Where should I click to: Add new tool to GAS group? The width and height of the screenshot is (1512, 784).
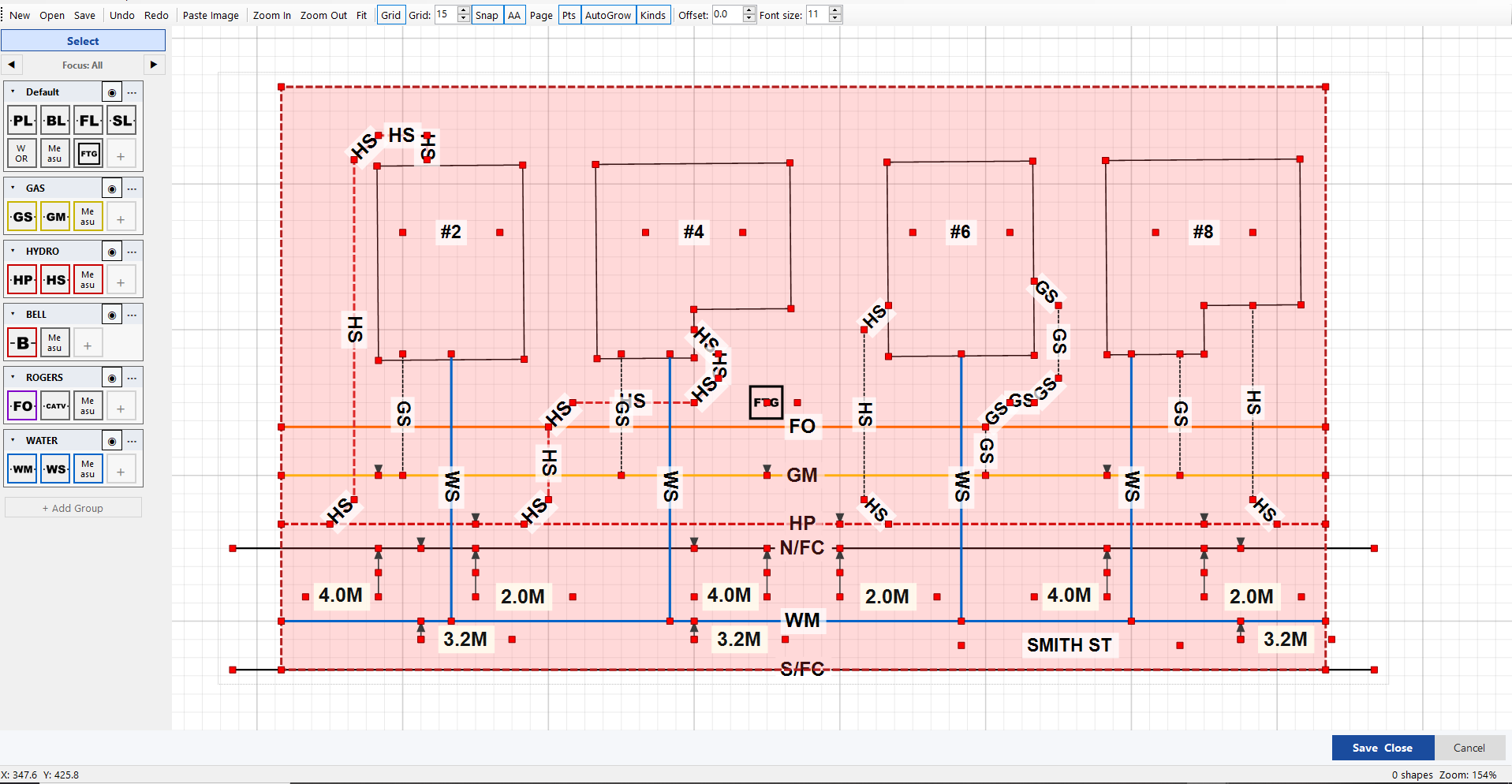[121, 218]
